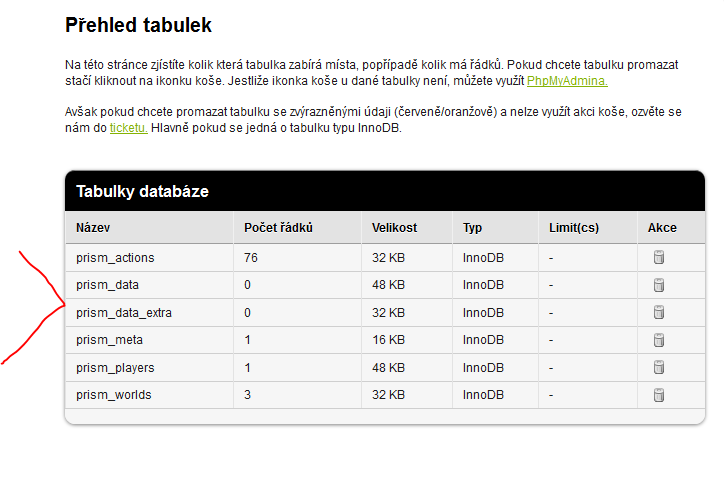
Task: Click the Limit(cs) column header
Action: coord(574,228)
